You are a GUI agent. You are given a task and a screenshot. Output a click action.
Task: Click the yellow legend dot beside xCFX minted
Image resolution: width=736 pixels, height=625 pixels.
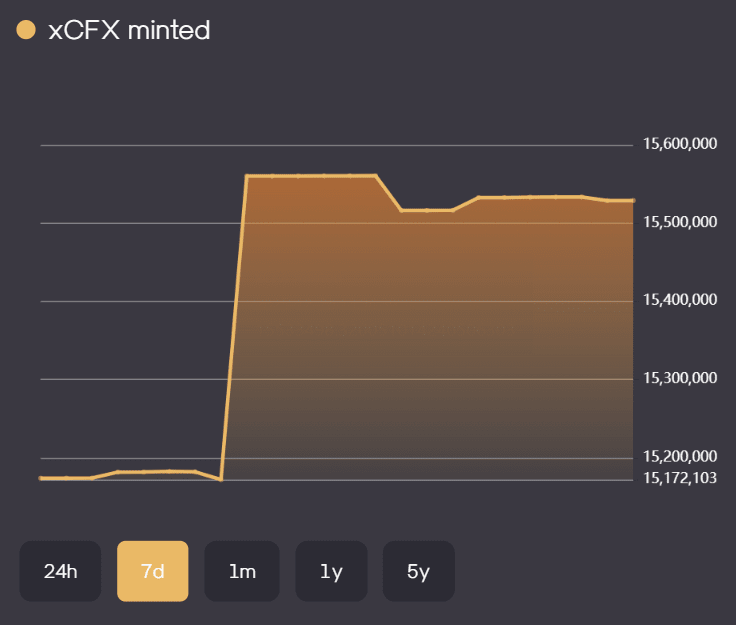click(x=27, y=31)
